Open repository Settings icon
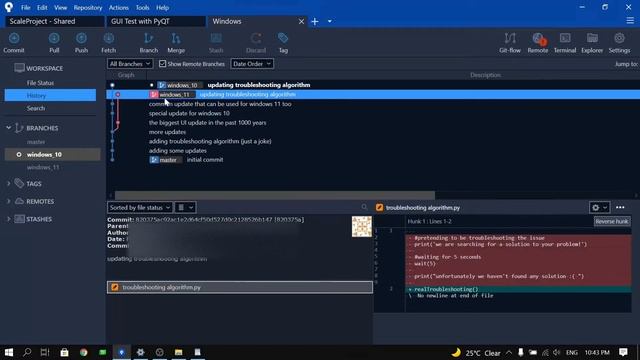 click(619, 42)
